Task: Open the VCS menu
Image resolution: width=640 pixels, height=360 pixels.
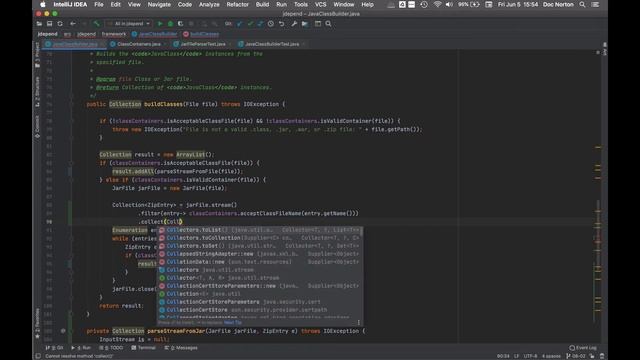Action: coord(320,4)
